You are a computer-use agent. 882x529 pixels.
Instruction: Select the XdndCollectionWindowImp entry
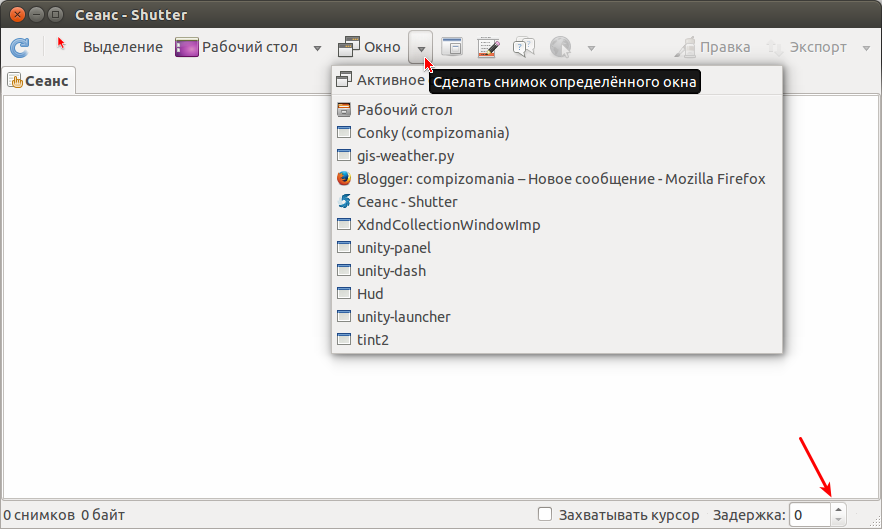(x=557, y=225)
